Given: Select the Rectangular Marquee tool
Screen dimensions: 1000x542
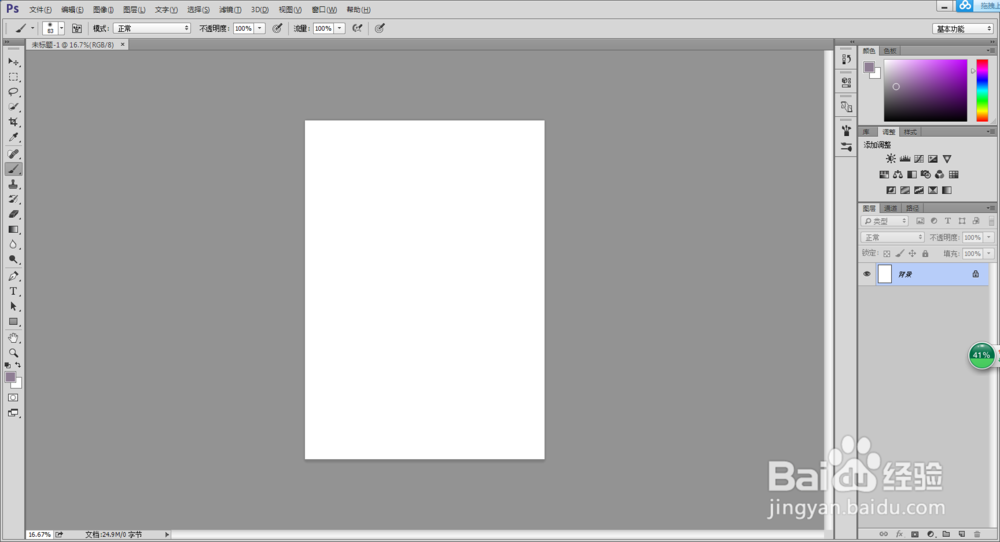Looking at the screenshot, I should pyautogui.click(x=13, y=77).
